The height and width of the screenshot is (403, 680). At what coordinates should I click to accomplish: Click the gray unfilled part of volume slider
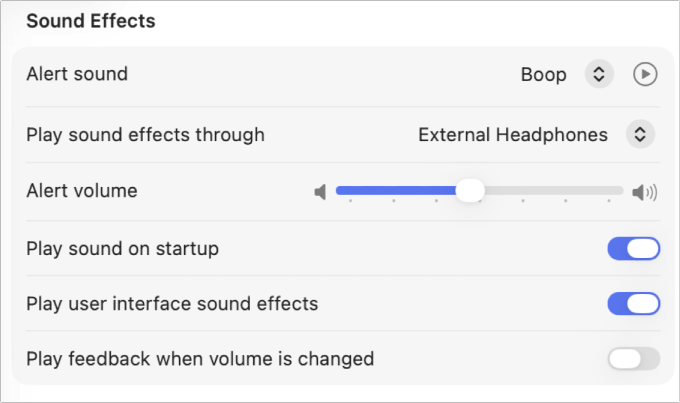pyautogui.click(x=550, y=190)
